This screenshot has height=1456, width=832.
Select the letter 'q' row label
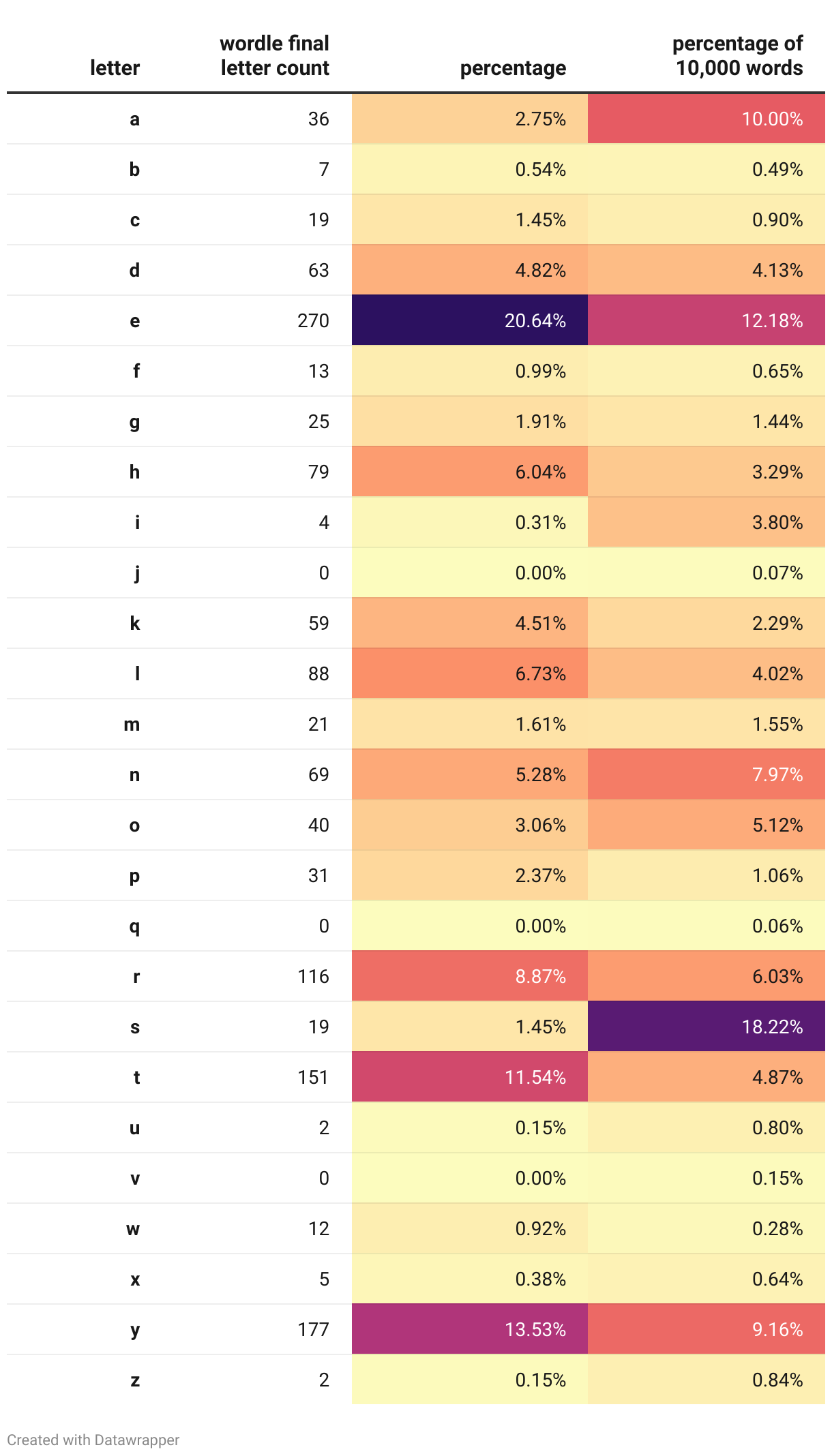pos(135,926)
